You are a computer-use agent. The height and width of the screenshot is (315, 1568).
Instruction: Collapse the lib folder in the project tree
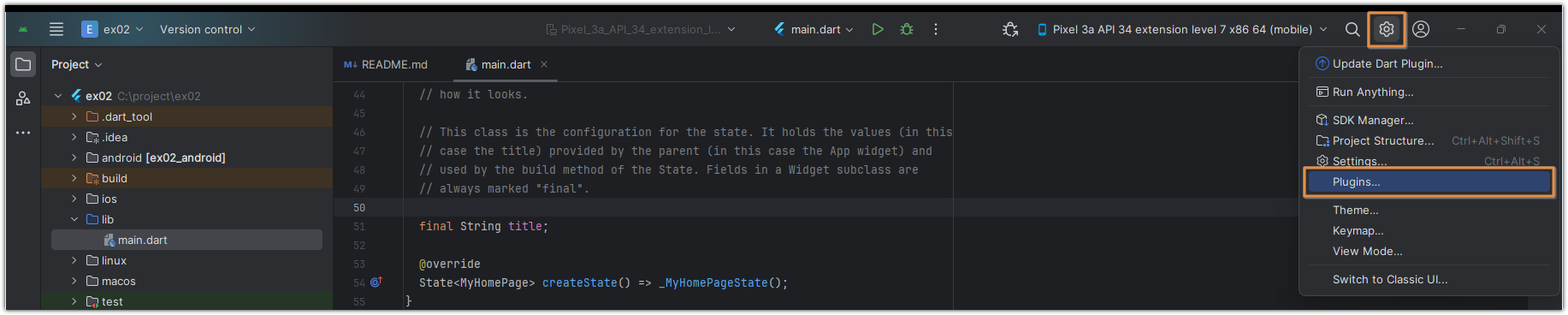[x=74, y=220]
